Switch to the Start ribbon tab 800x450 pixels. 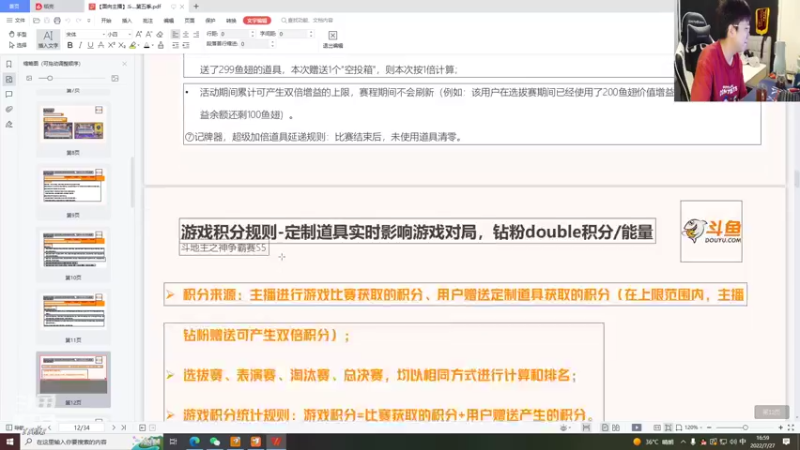(106, 20)
